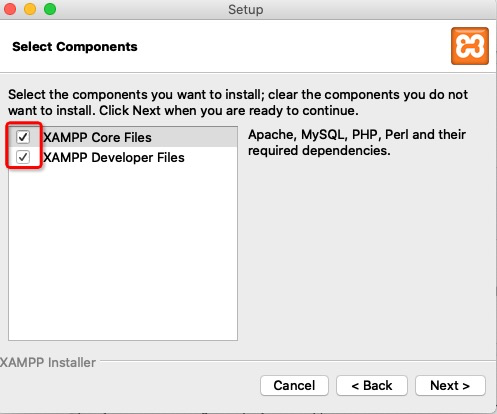The width and height of the screenshot is (497, 414).
Task: Go to previous step with Back button
Action: 372,386
